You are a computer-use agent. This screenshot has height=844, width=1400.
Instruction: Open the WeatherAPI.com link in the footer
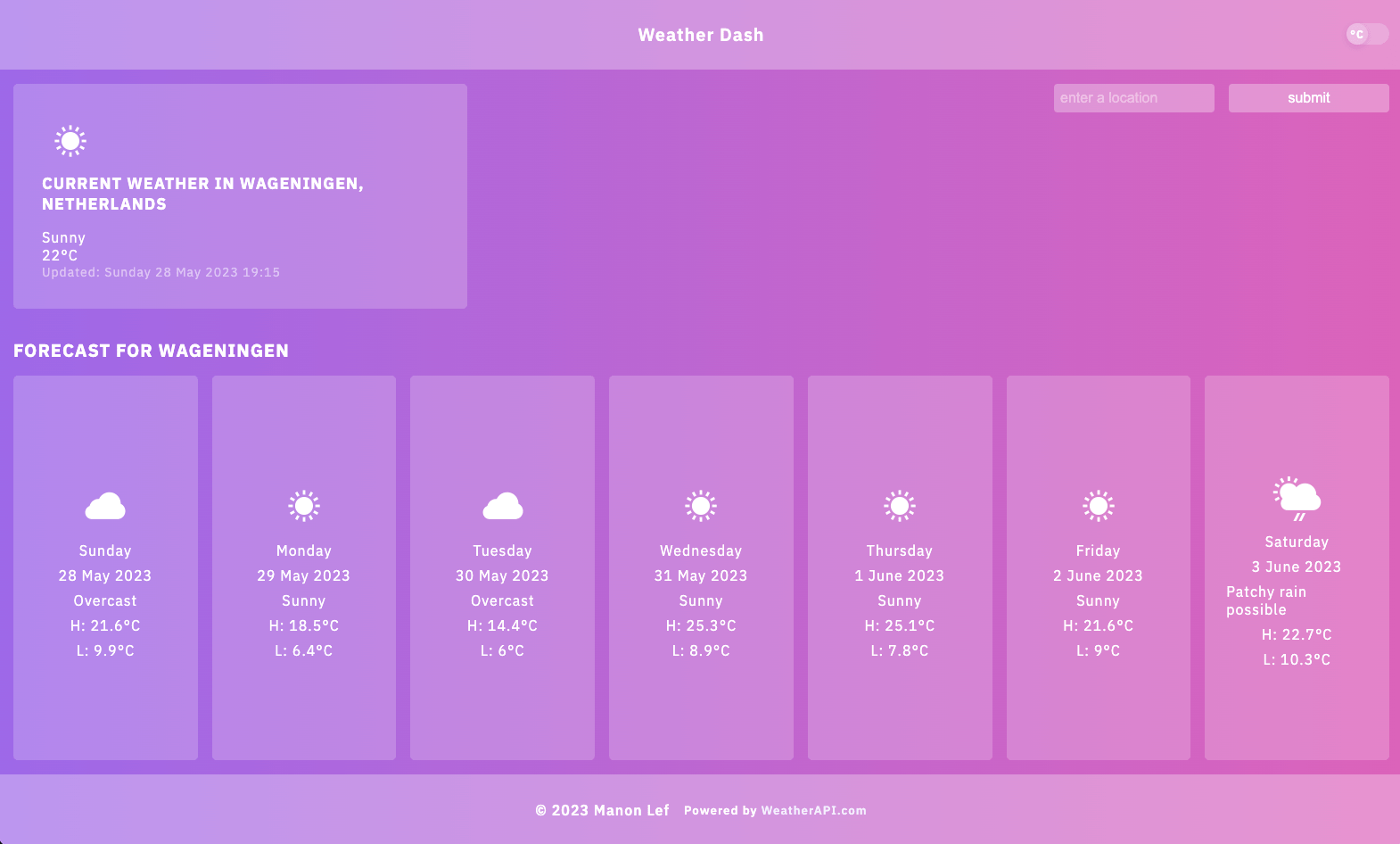[x=813, y=810]
